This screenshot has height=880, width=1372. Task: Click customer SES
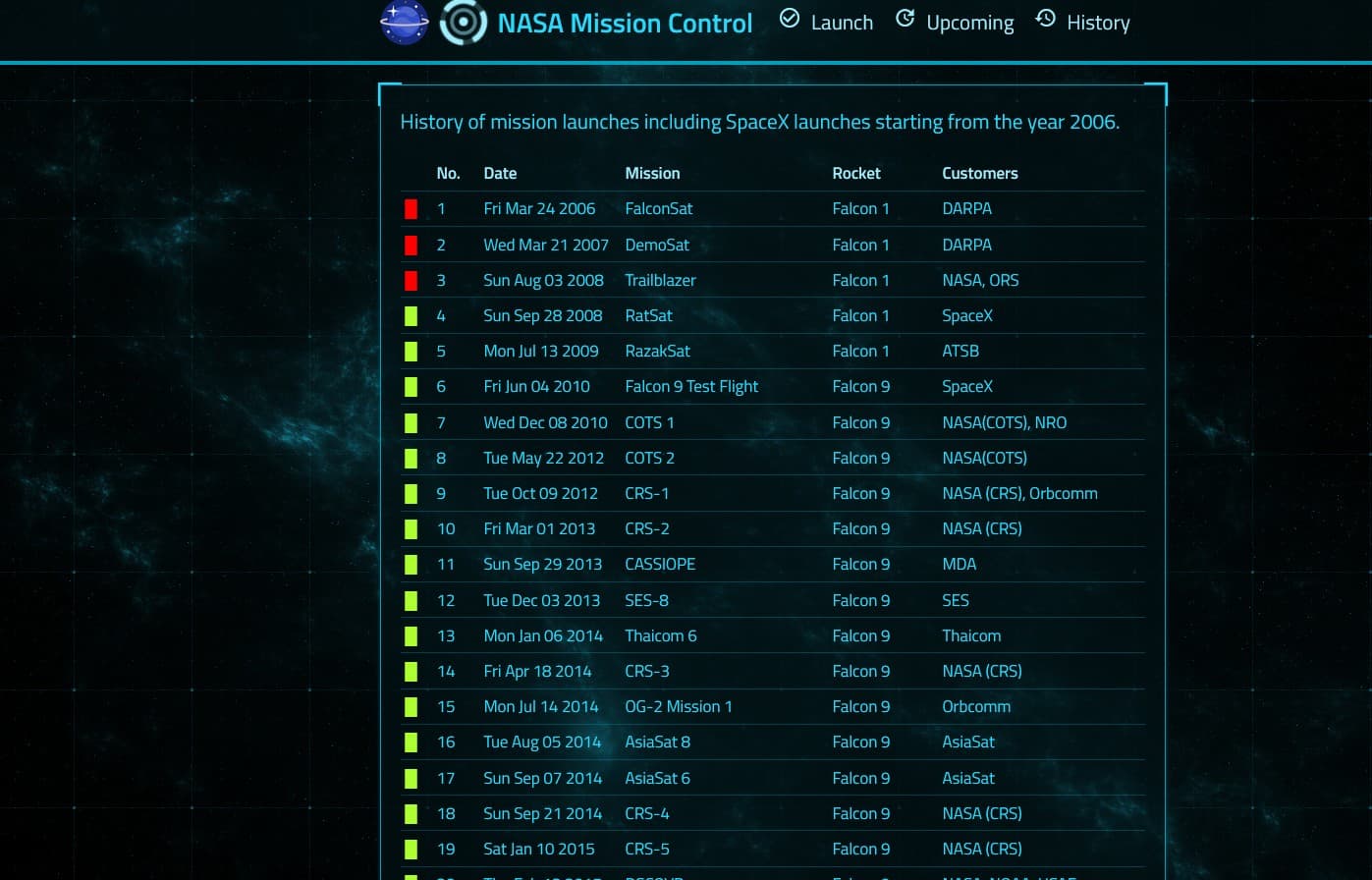[956, 600]
